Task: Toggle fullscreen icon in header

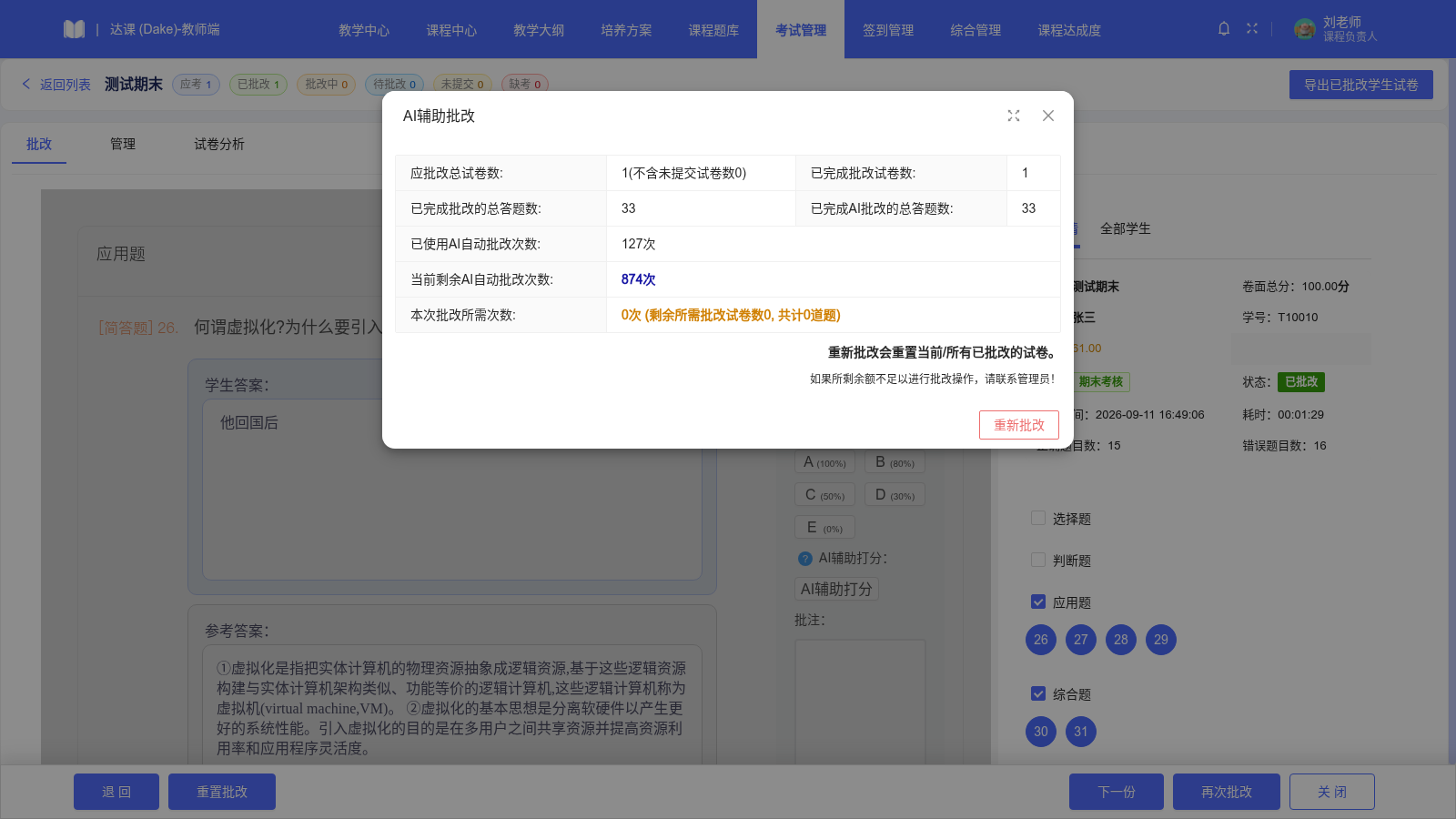Action: (1252, 29)
